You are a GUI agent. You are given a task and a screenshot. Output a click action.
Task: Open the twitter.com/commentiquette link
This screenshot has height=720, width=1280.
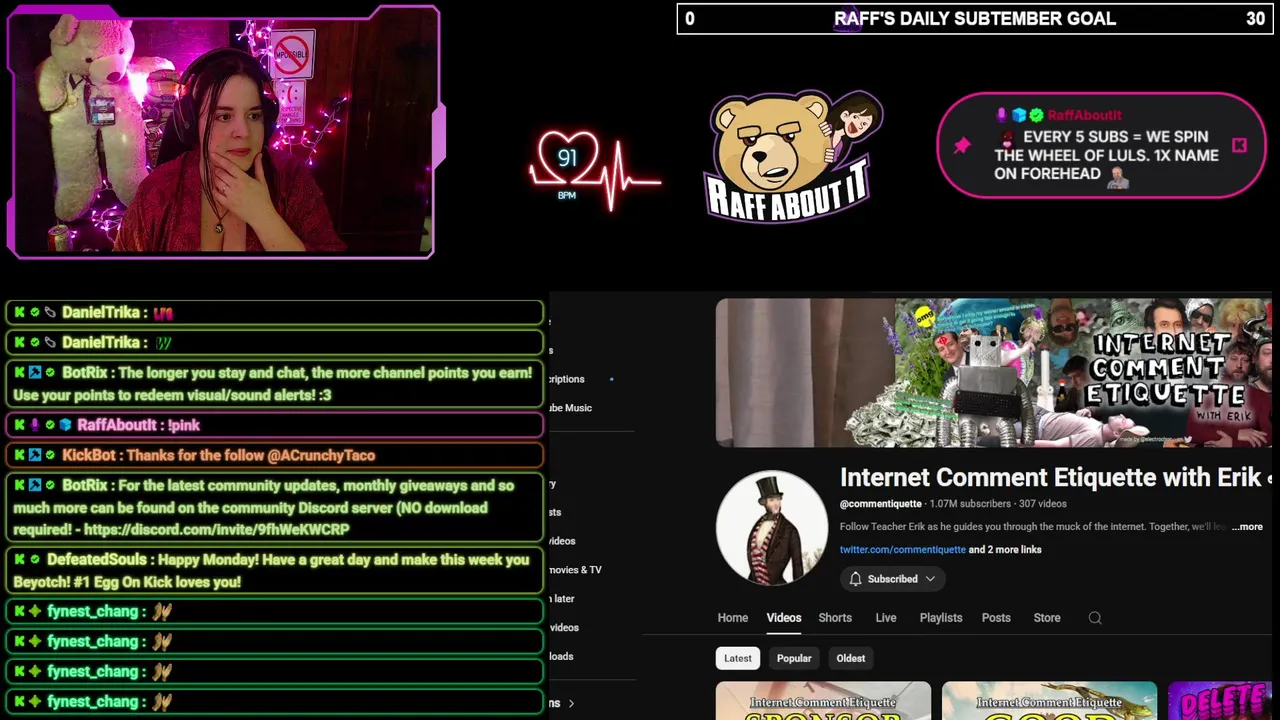pyautogui.click(x=903, y=550)
